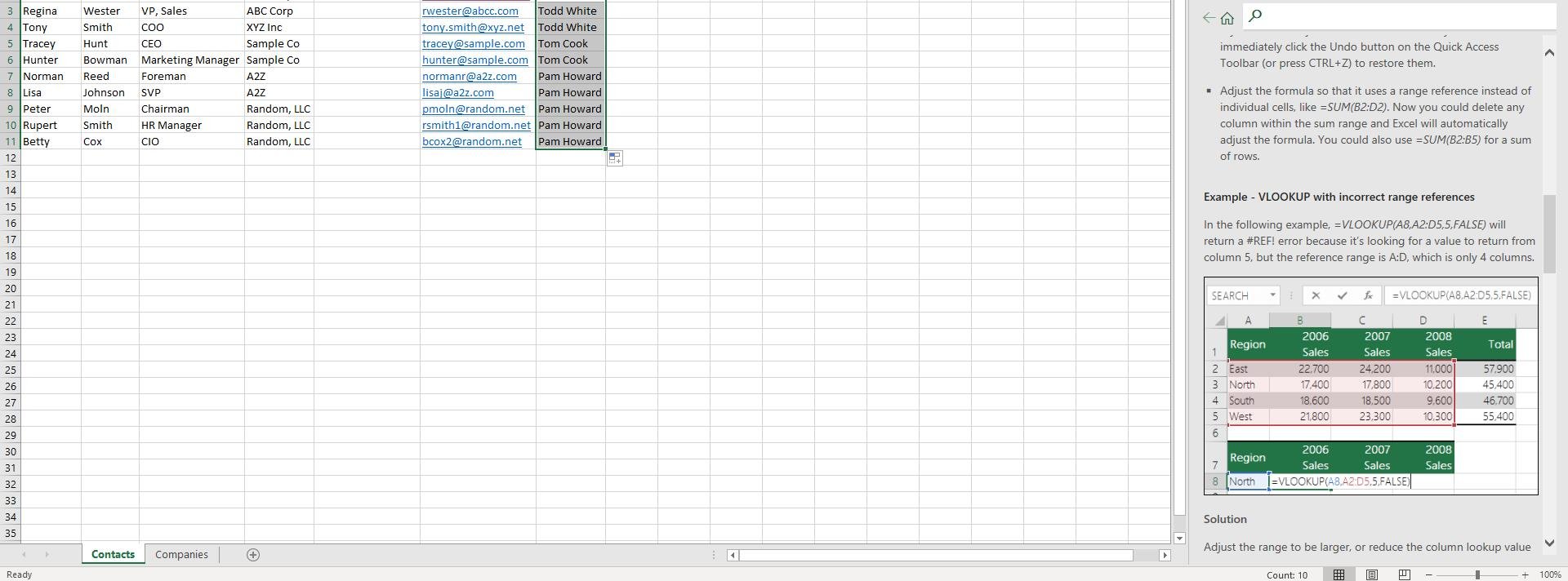Click the help pane search field
Screen dimensions: 1568x581
click(x=1399, y=16)
